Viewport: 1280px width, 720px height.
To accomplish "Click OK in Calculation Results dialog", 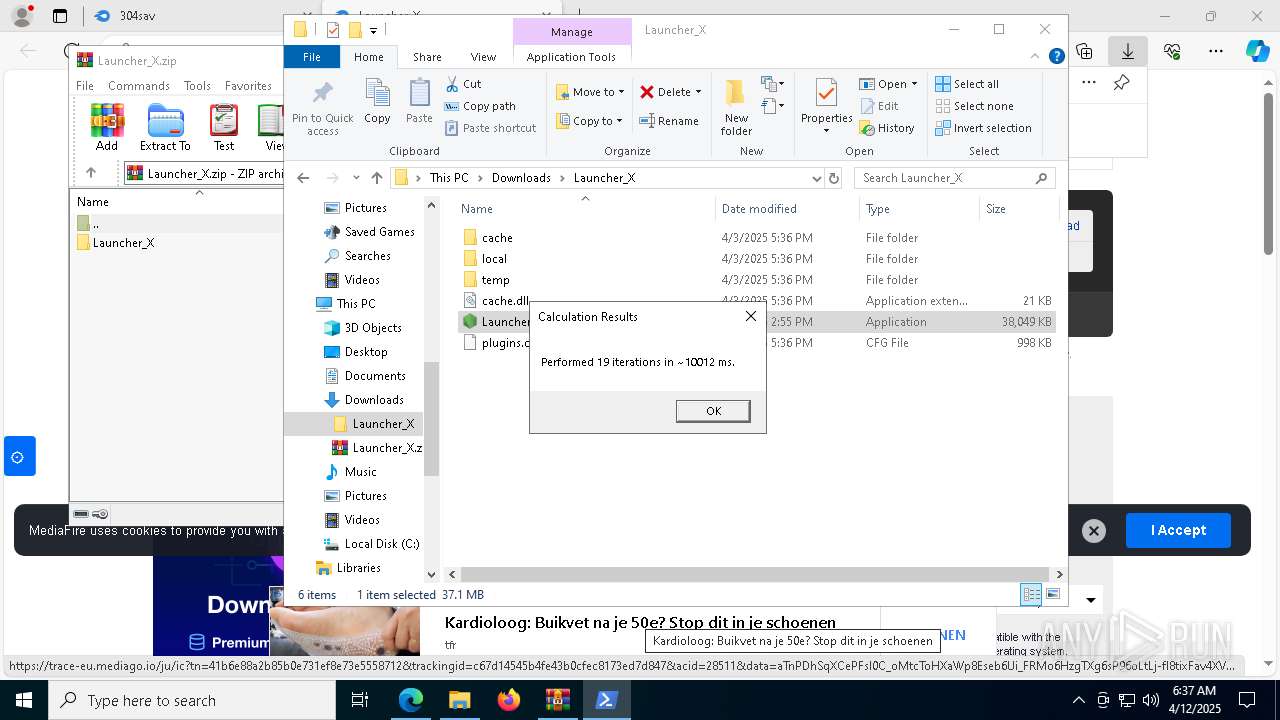I will [713, 411].
